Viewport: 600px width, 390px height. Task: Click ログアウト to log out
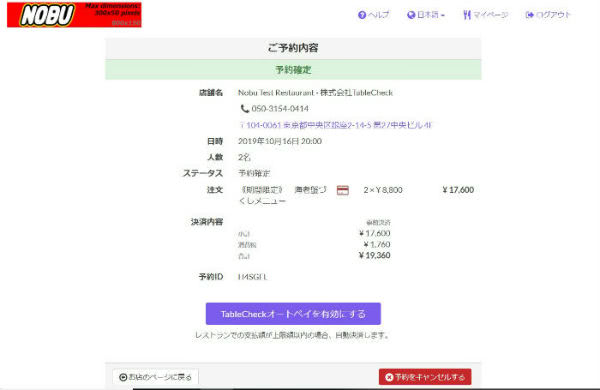pyautogui.click(x=548, y=15)
